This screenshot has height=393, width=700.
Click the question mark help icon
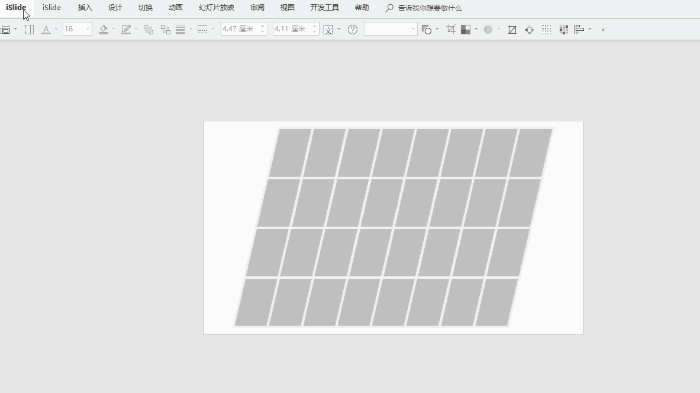coord(353,29)
